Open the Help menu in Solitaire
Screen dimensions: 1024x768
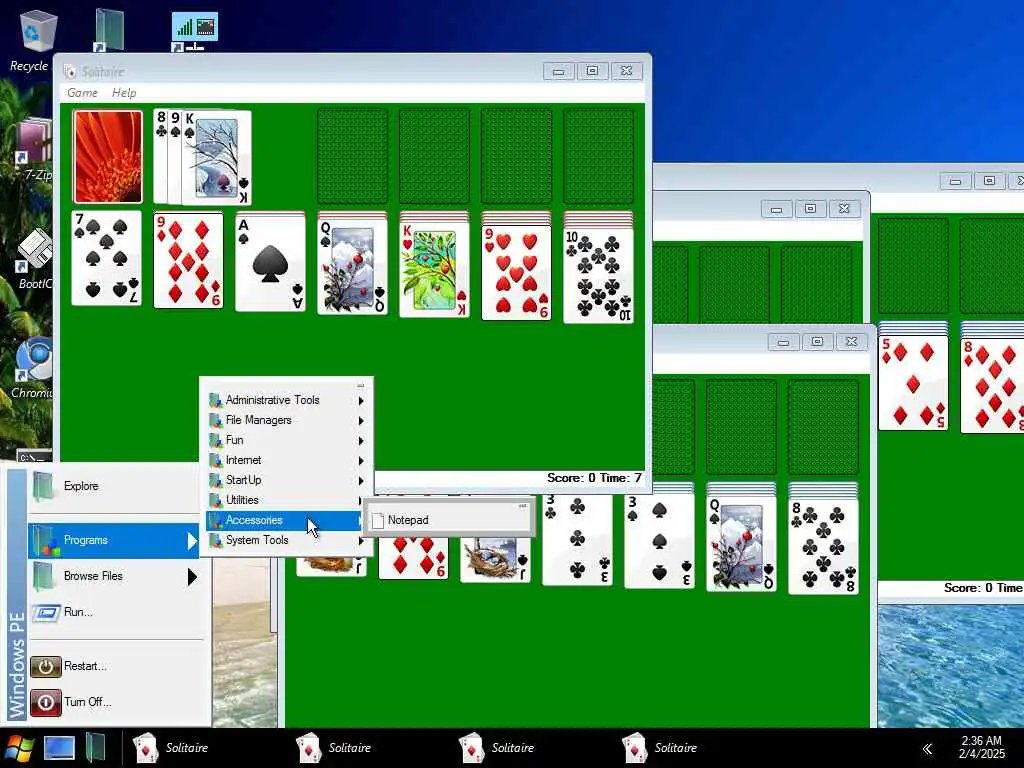pyautogui.click(x=124, y=93)
